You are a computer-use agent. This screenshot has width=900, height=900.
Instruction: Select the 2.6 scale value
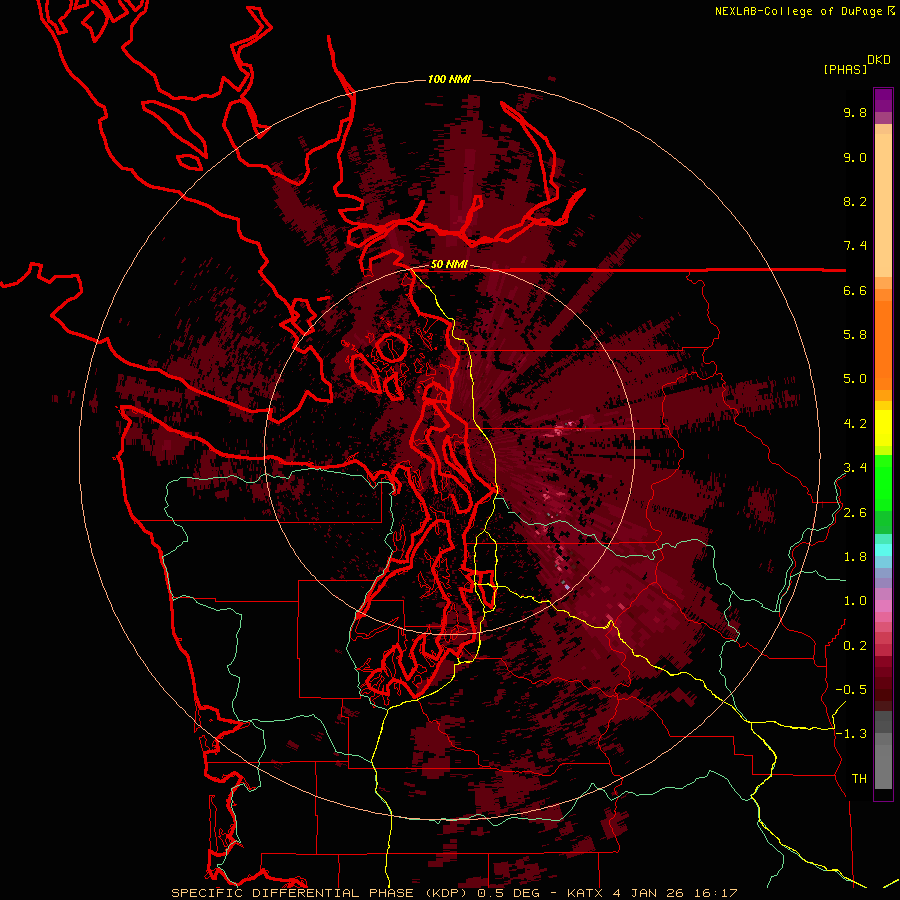pyautogui.click(x=855, y=513)
